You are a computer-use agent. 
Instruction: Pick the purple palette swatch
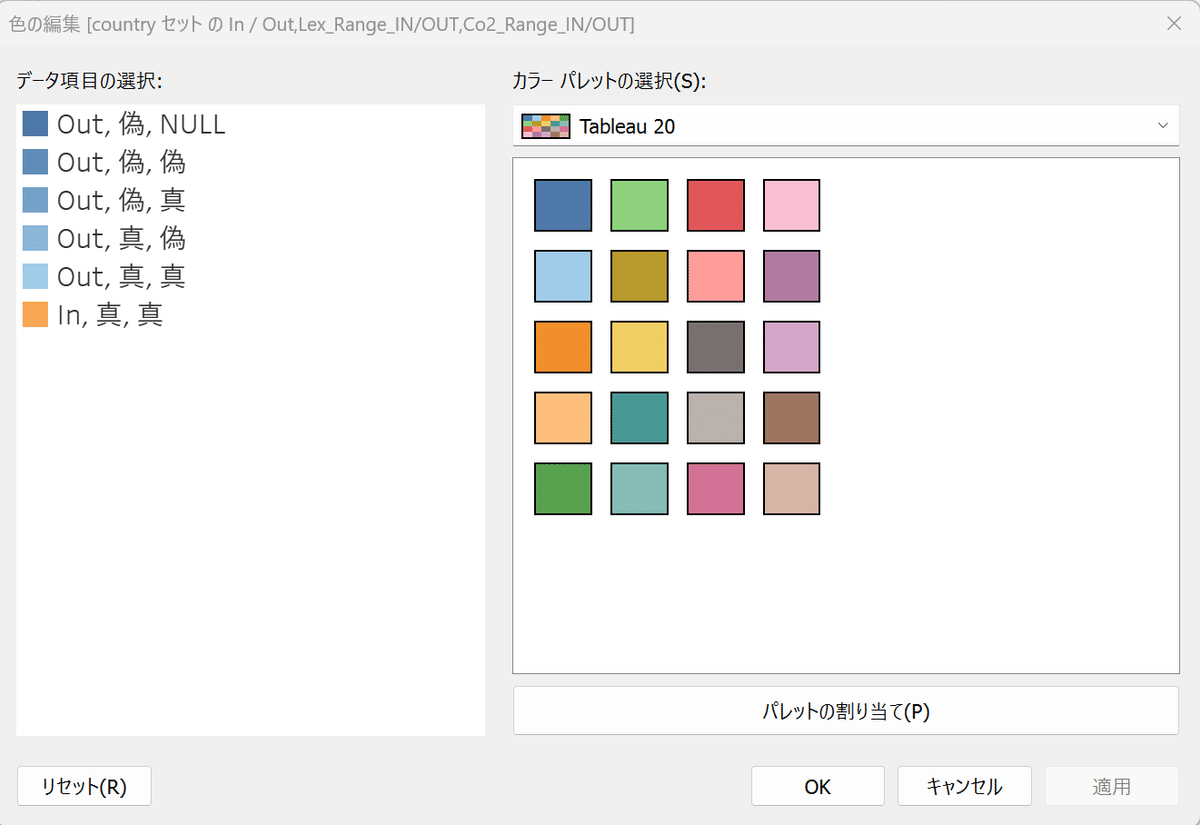(792, 276)
